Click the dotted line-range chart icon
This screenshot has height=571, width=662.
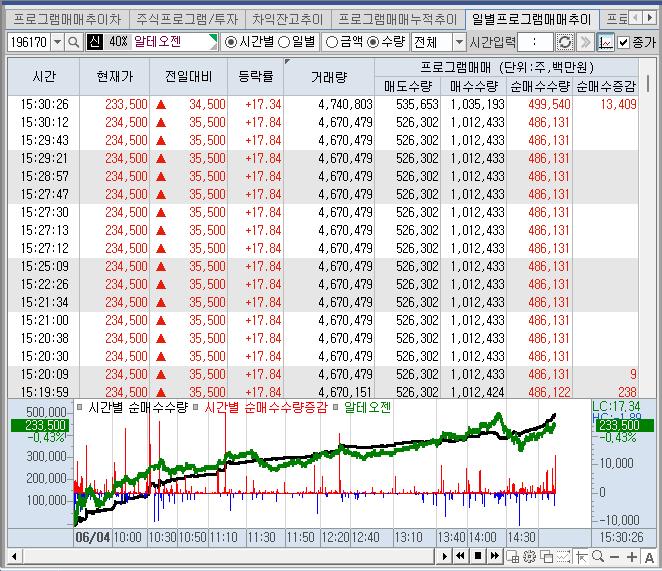[x=564, y=557]
